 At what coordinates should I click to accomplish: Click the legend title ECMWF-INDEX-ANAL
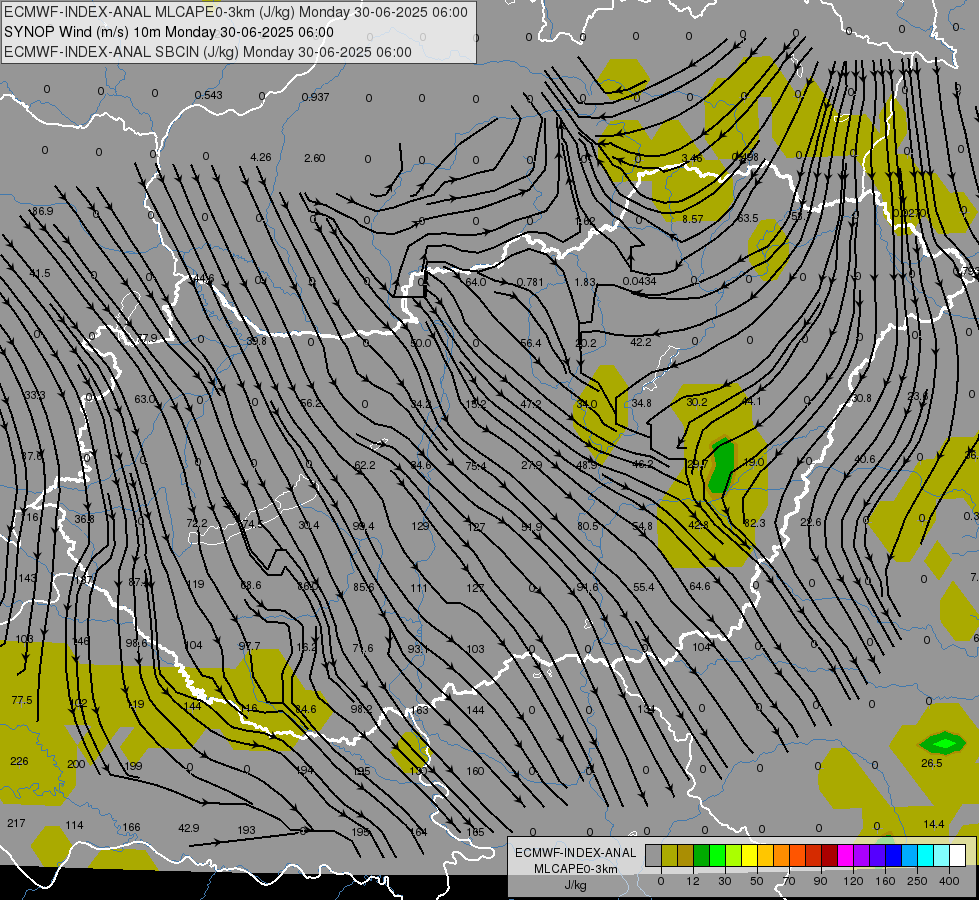click(x=576, y=853)
